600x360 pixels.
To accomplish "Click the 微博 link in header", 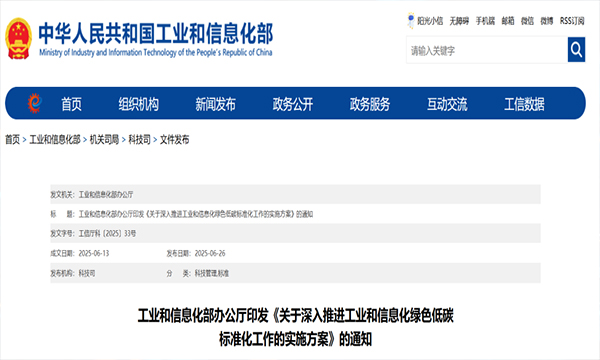I will 546,21.
